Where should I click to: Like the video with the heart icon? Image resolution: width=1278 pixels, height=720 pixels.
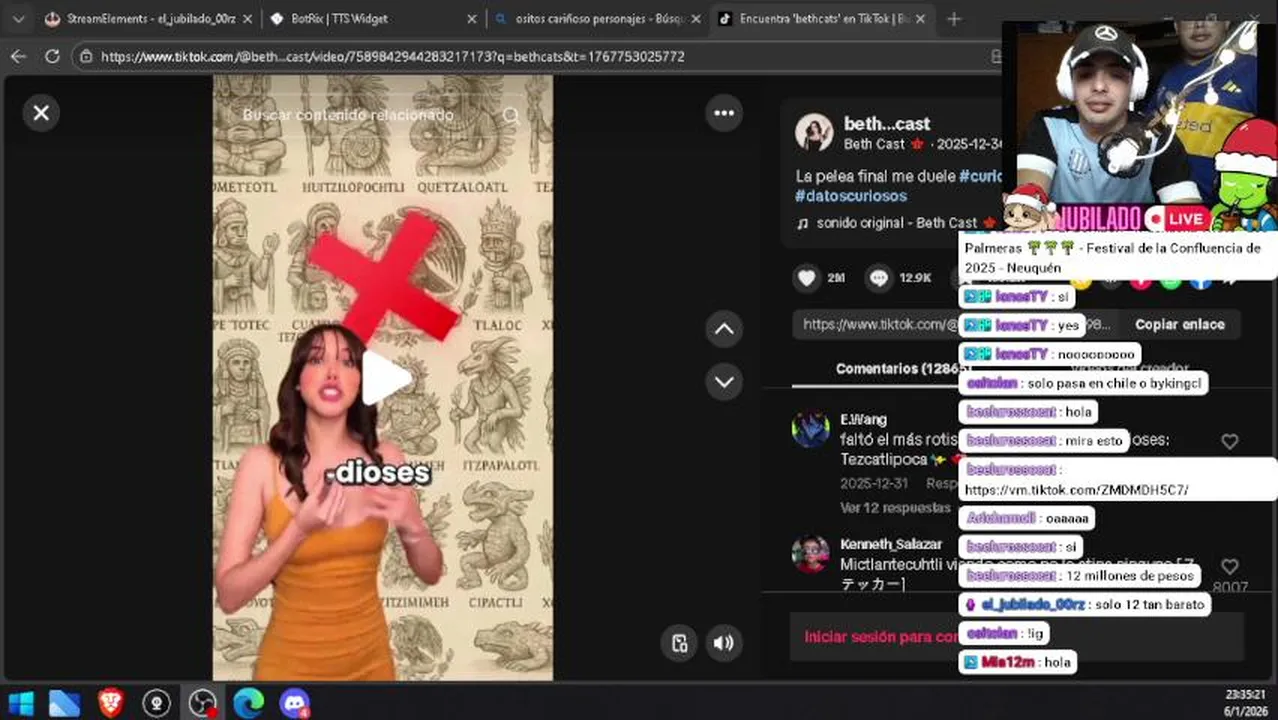tap(806, 278)
